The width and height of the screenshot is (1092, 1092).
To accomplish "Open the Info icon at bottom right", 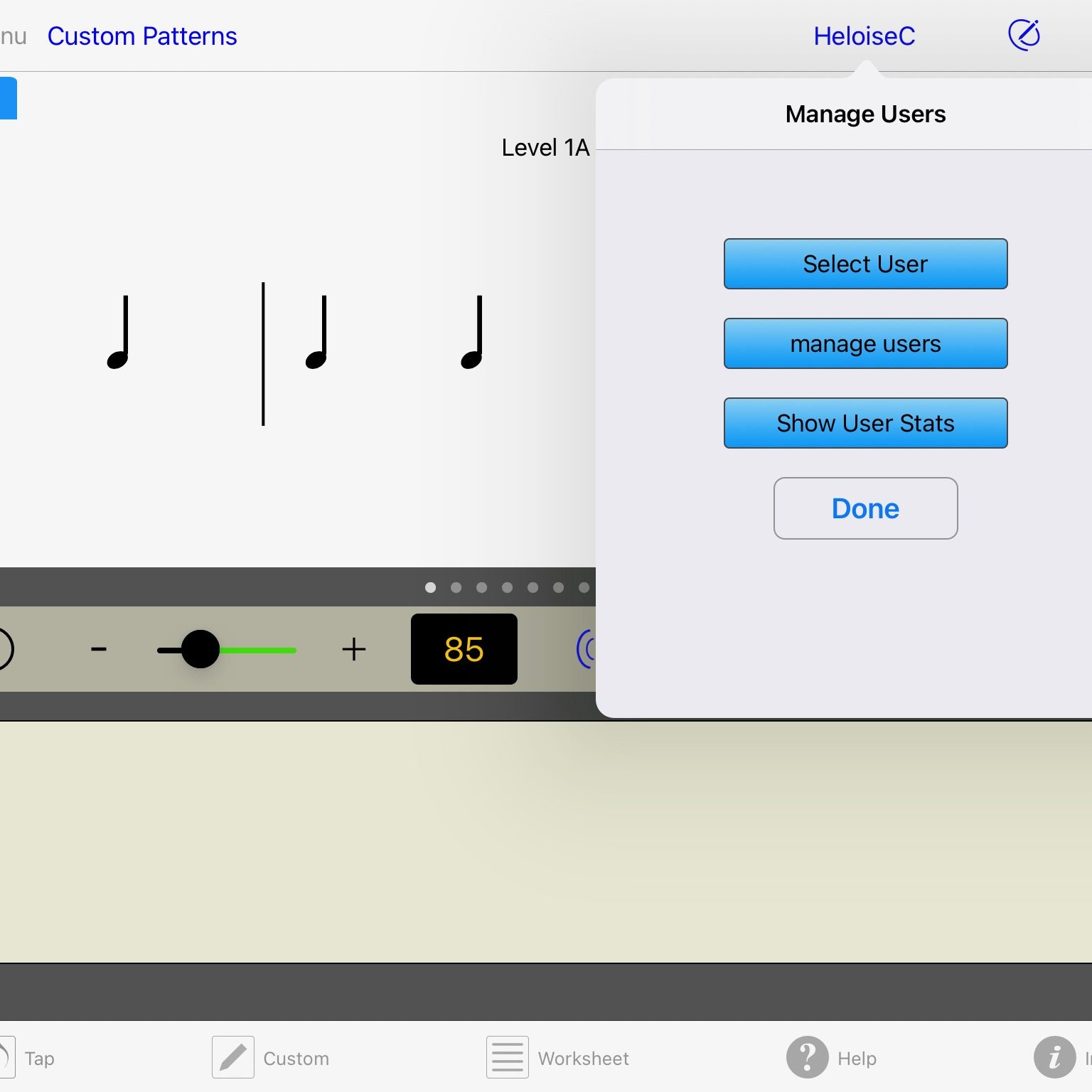I will coord(1054,1058).
